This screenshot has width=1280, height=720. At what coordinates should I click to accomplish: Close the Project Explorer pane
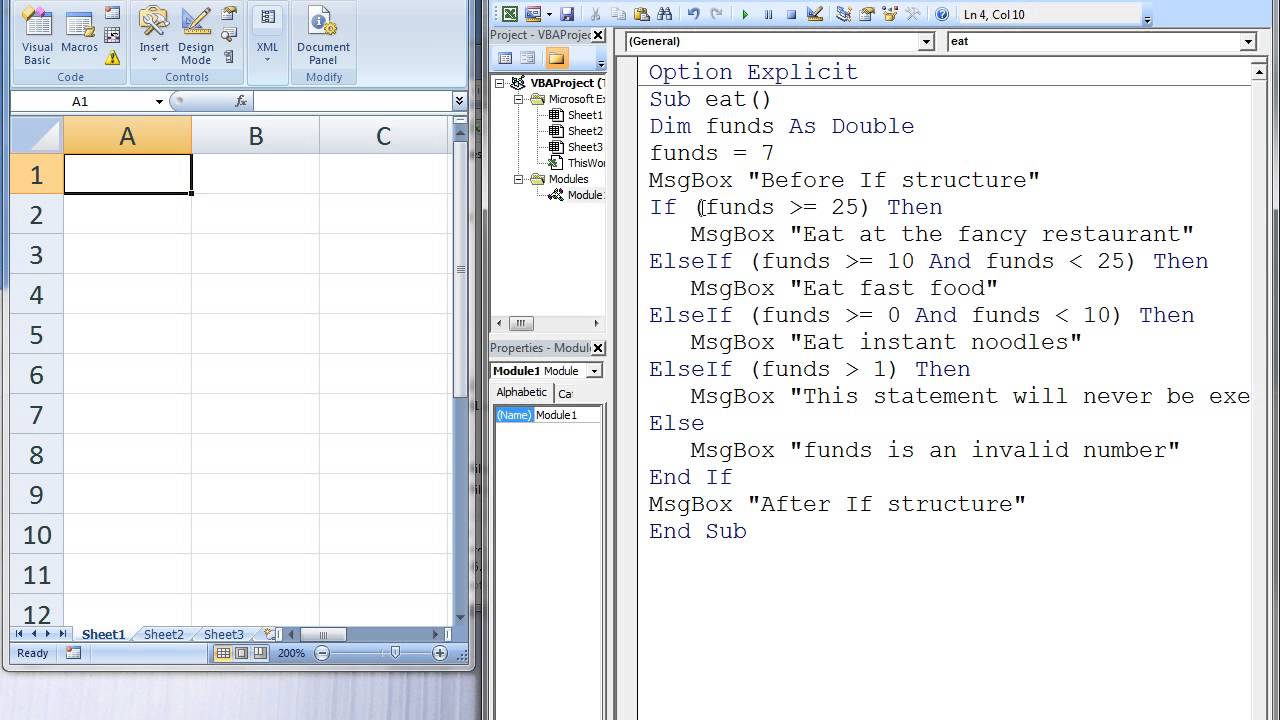598,35
